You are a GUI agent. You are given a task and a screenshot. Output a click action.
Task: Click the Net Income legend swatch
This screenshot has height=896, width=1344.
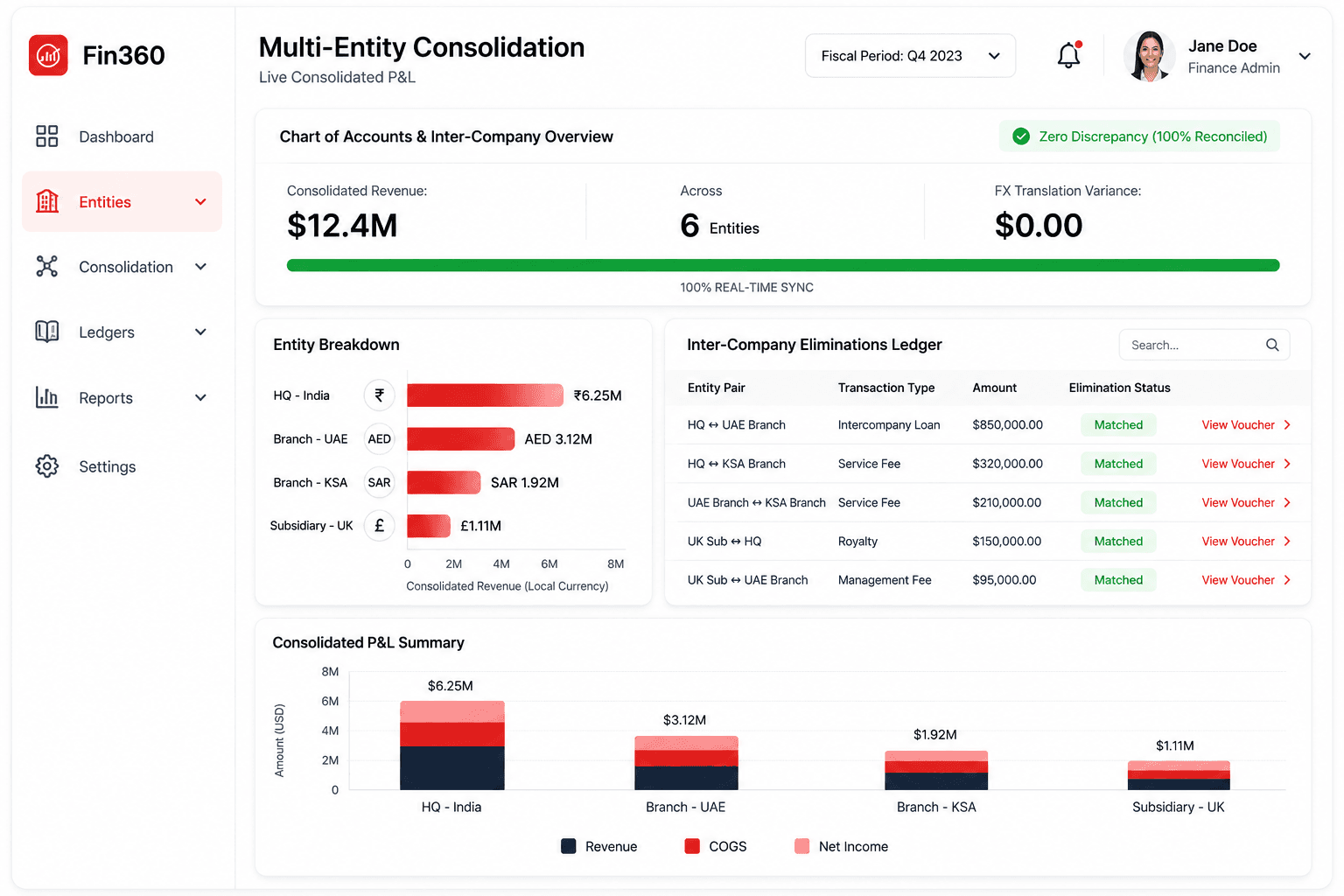801,846
